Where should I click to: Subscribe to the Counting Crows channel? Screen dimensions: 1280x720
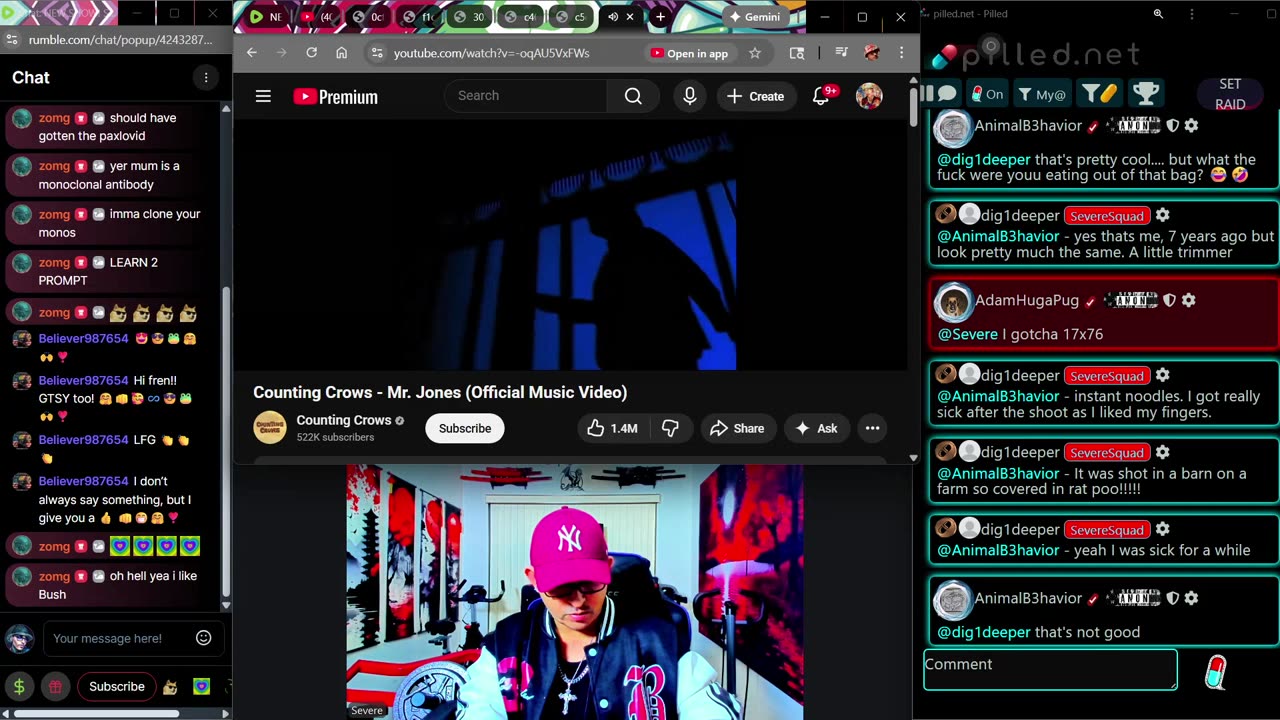tap(465, 428)
